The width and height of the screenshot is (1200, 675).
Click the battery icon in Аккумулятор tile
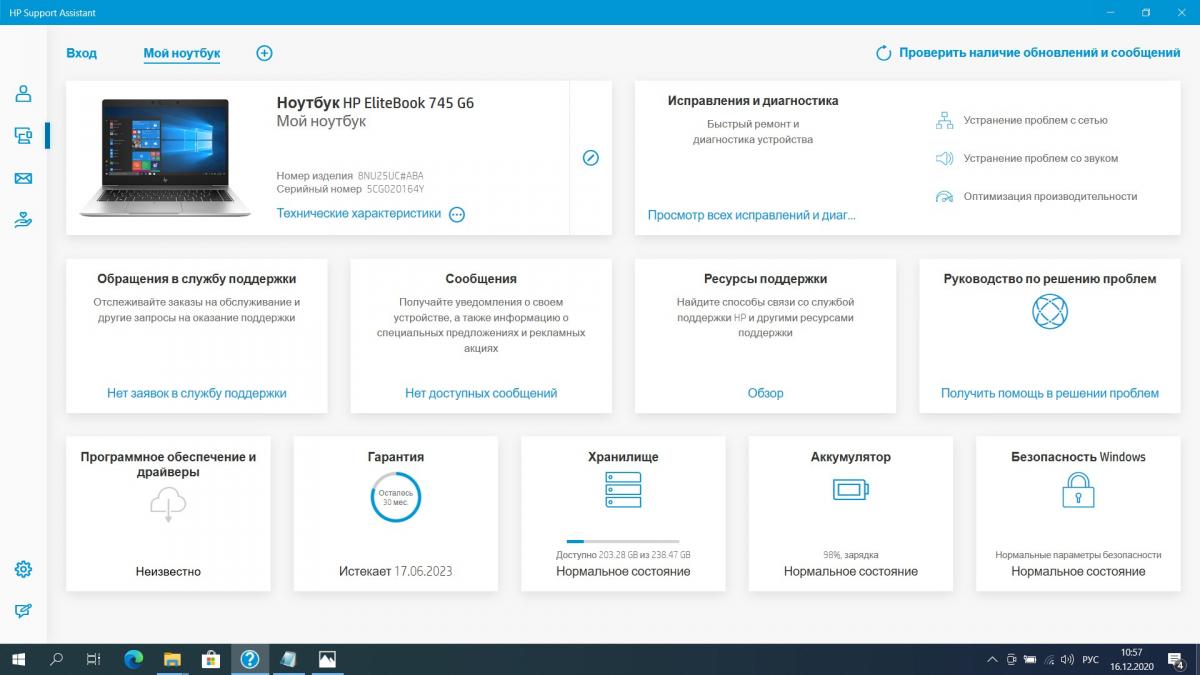851,490
